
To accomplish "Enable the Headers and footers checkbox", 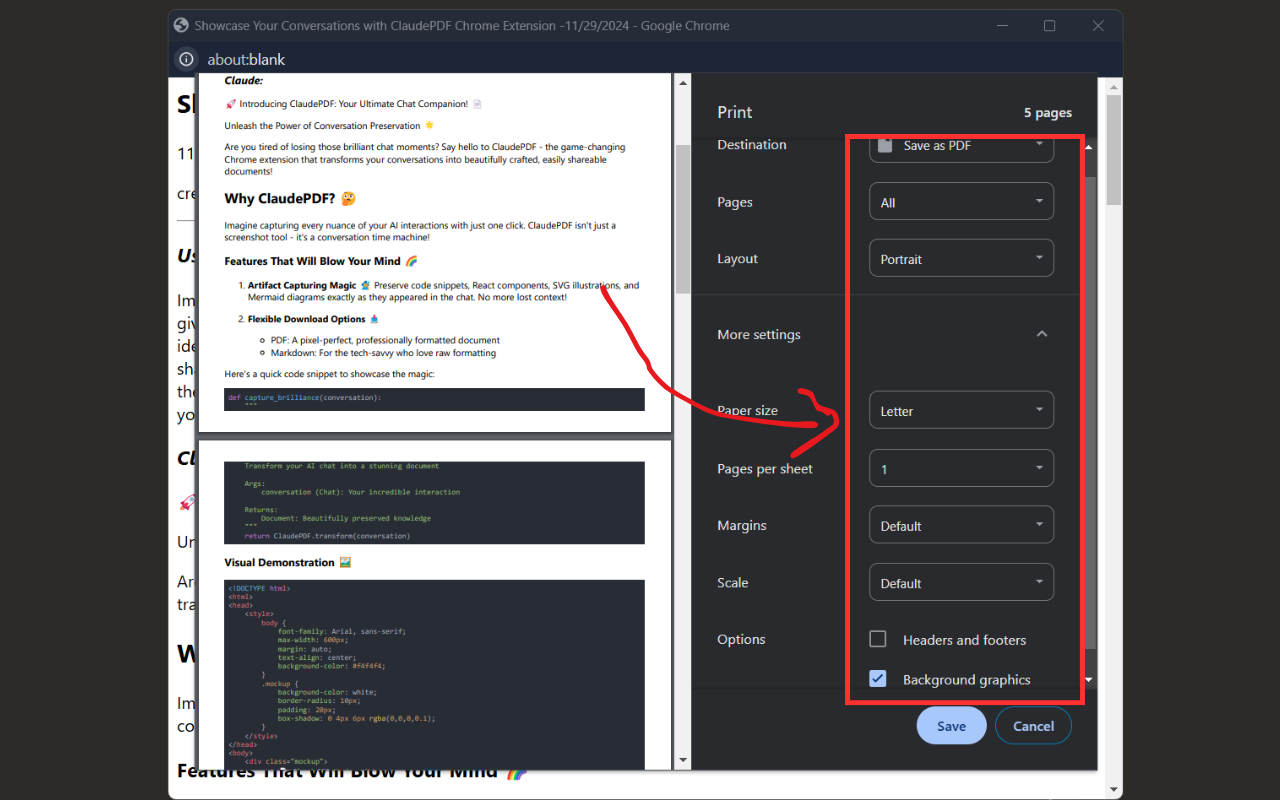I will [877, 639].
